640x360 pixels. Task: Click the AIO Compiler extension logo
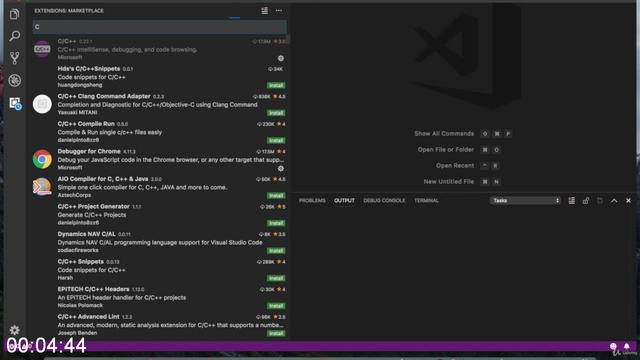click(42, 187)
